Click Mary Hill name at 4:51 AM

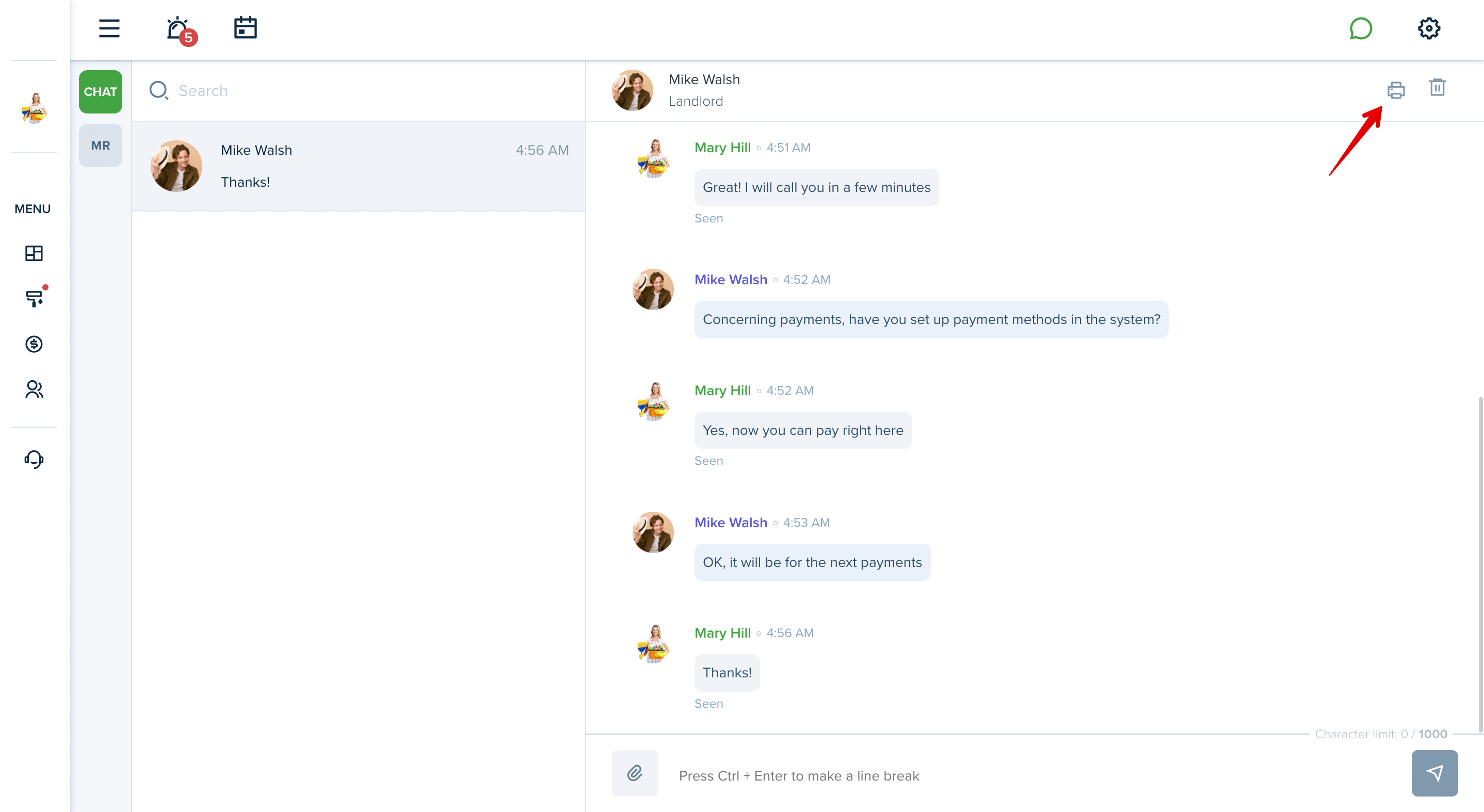[722, 148]
